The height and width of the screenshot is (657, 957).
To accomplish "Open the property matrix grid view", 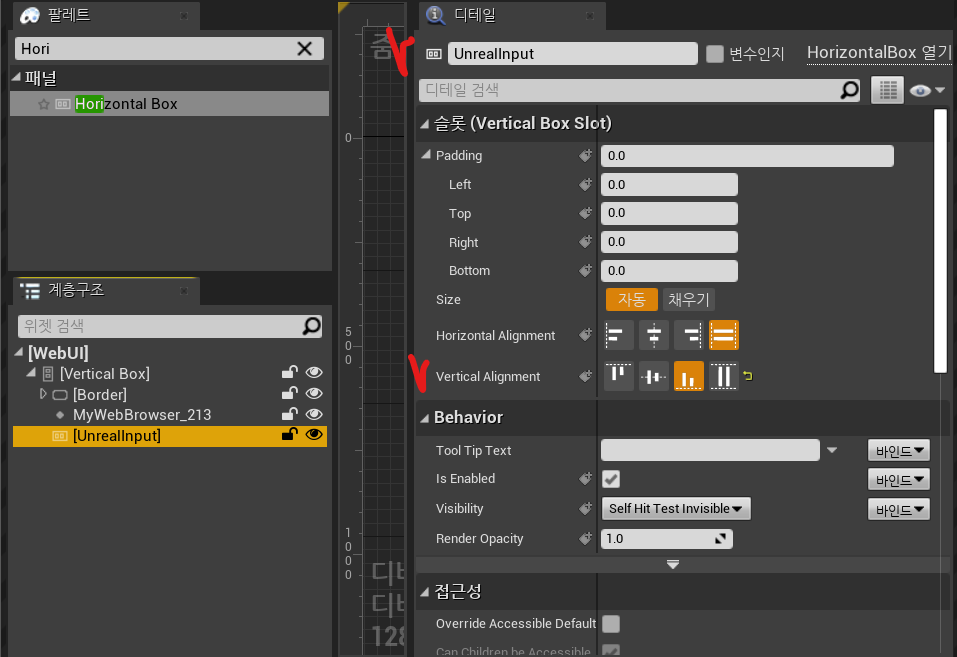I will click(886, 90).
